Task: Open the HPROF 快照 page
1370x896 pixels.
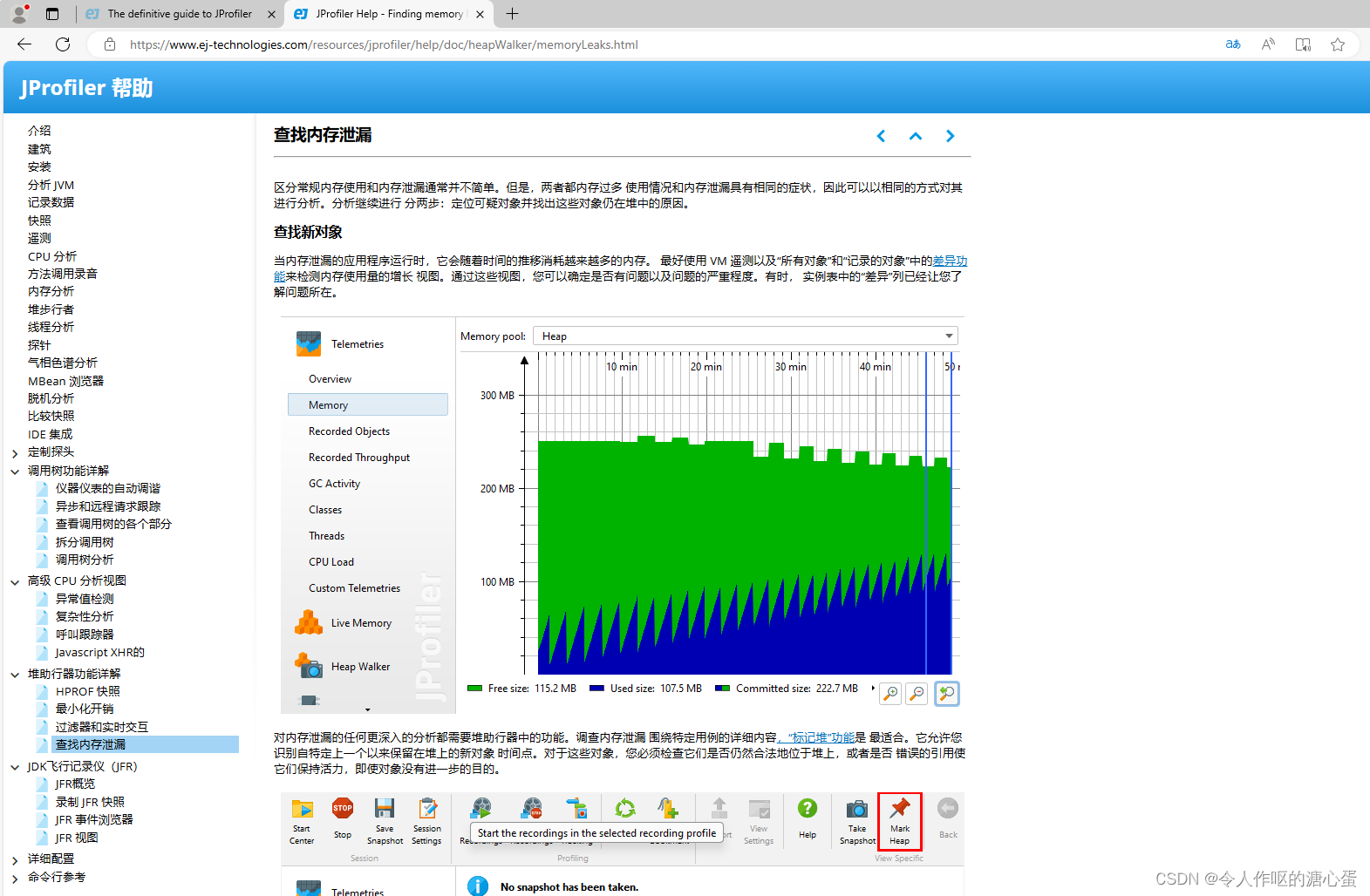Action: 88,691
